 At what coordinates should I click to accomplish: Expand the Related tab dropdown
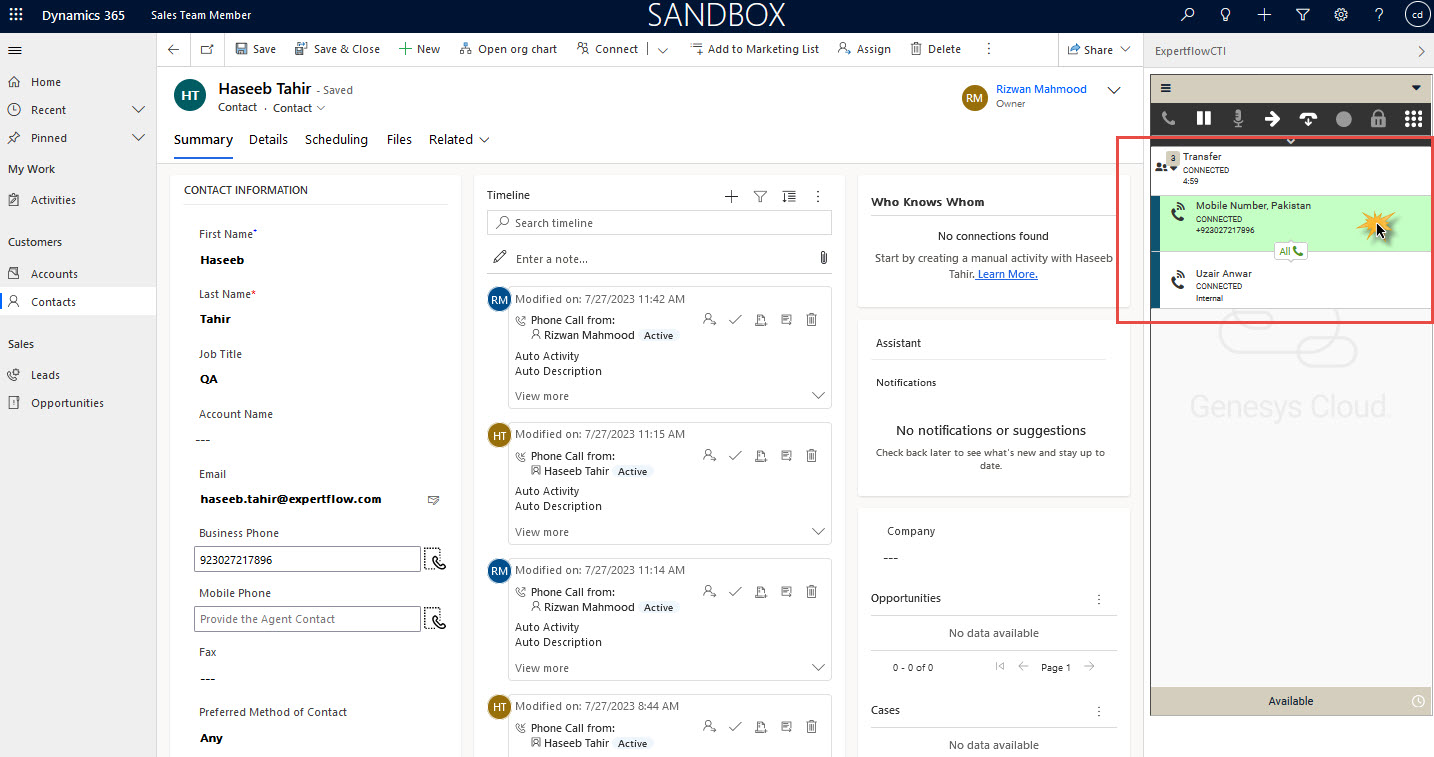[x=459, y=140]
